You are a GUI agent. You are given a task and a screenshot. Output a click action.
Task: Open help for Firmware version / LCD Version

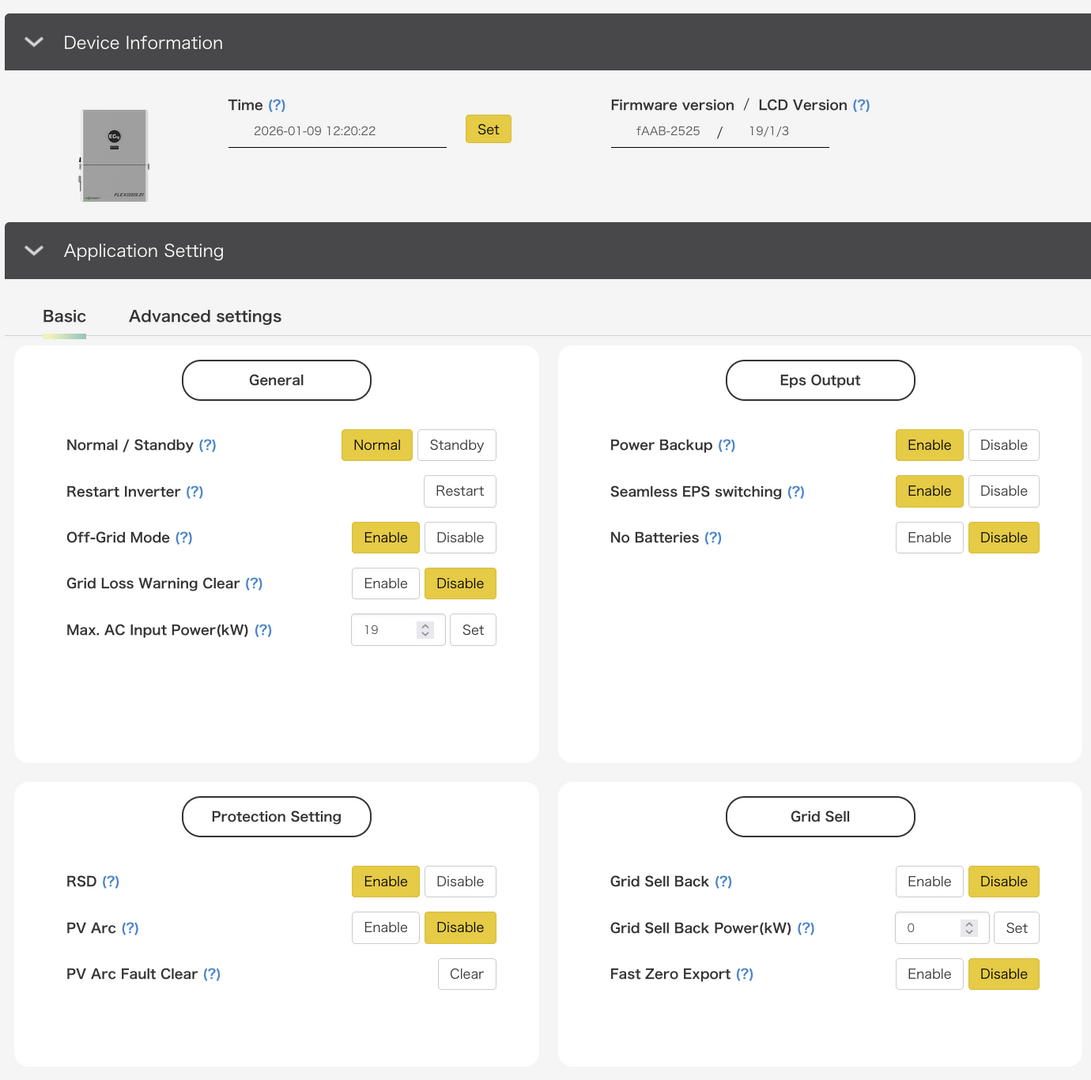[x=861, y=105]
